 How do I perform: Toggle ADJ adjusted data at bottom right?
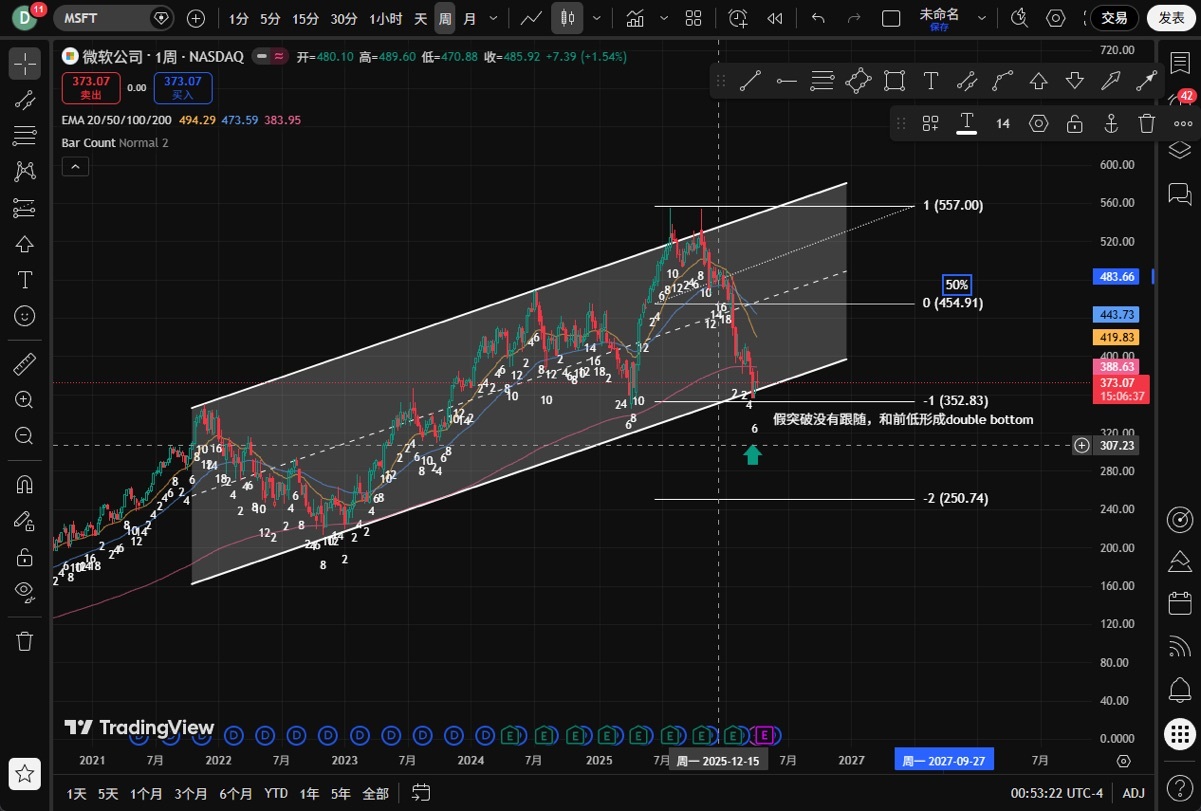point(1133,793)
